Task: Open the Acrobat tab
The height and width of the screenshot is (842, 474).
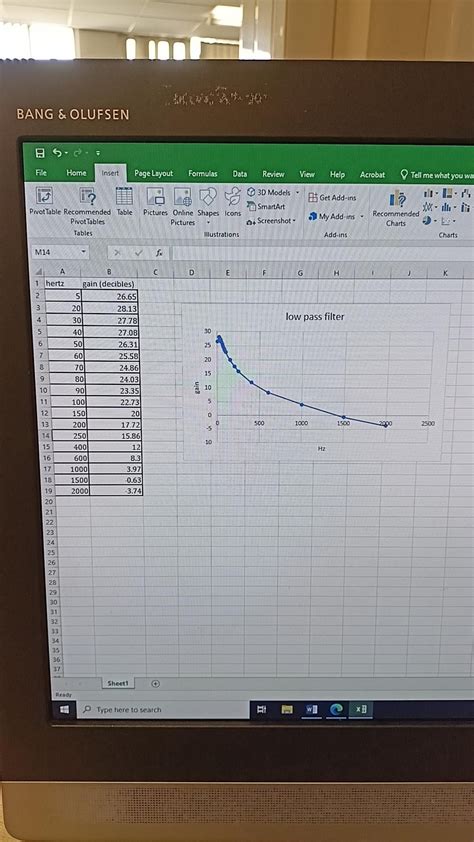Action: coord(373,175)
